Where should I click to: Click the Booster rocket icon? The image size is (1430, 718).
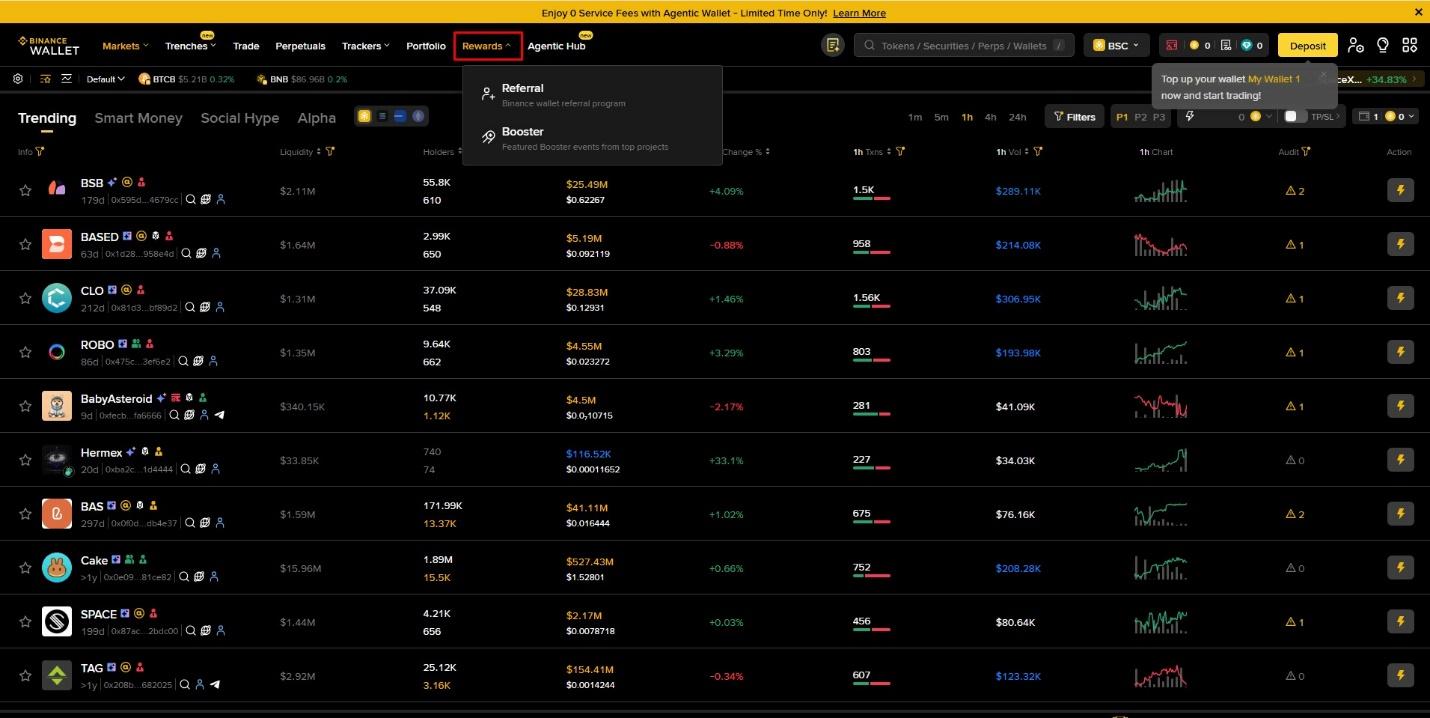click(x=488, y=137)
